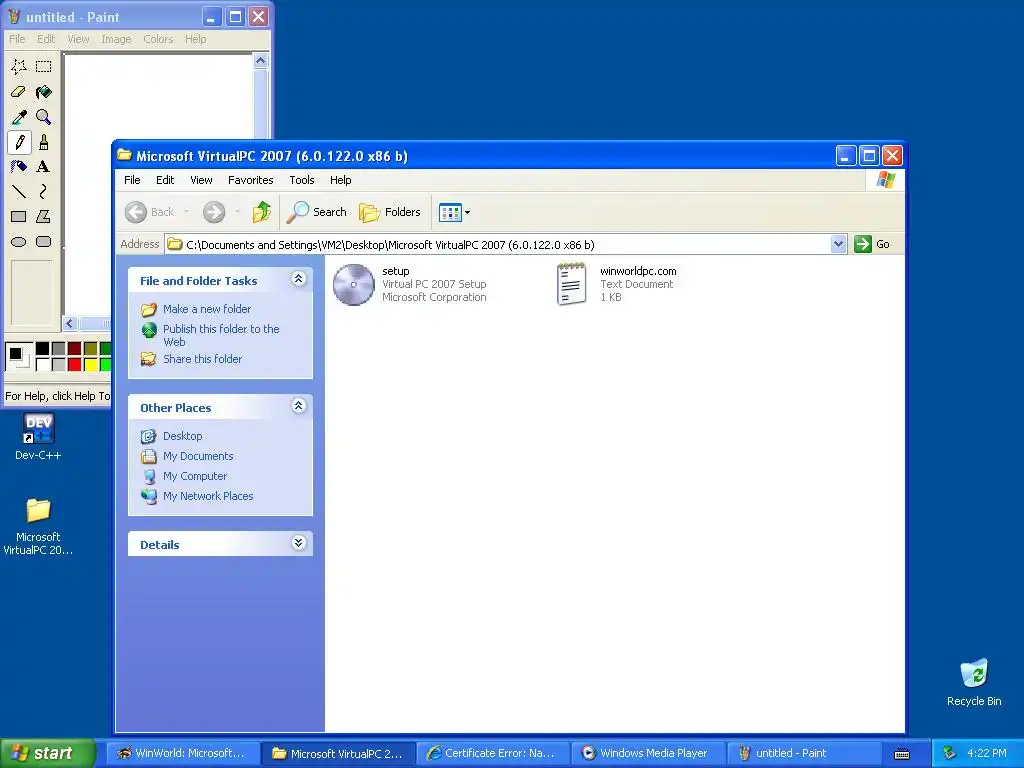Open My Network Places link

click(208, 496)
